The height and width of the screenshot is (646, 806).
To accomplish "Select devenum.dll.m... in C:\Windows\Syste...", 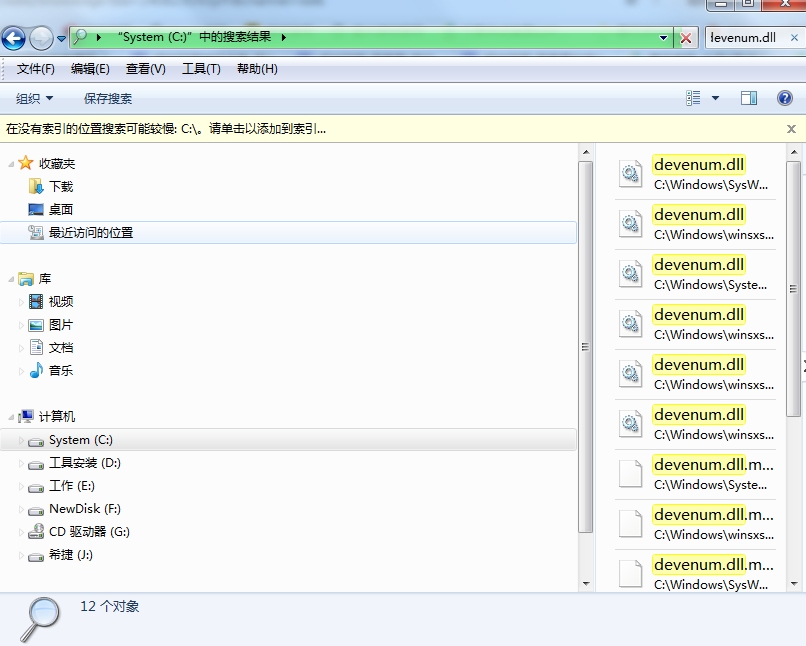I will pos(695,474).
